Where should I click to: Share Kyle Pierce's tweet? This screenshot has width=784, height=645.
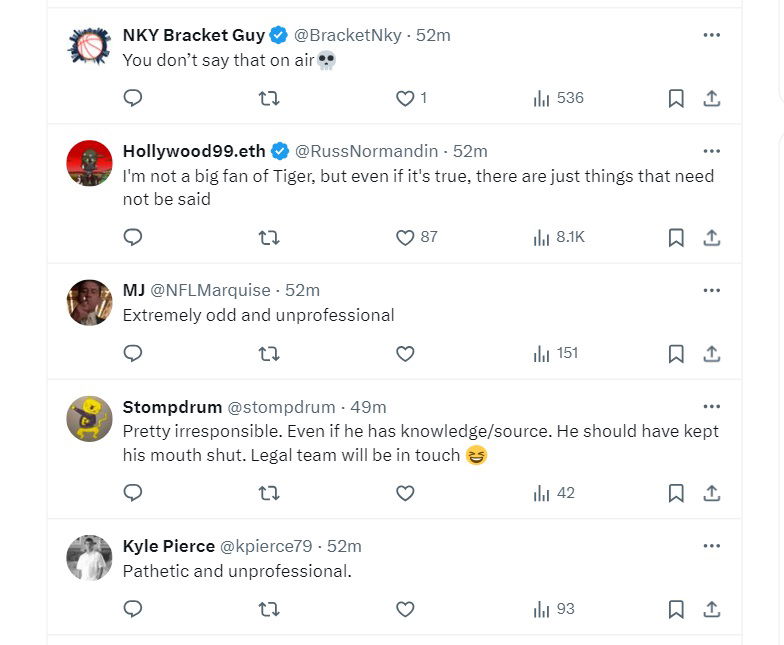tap(712, 609)
